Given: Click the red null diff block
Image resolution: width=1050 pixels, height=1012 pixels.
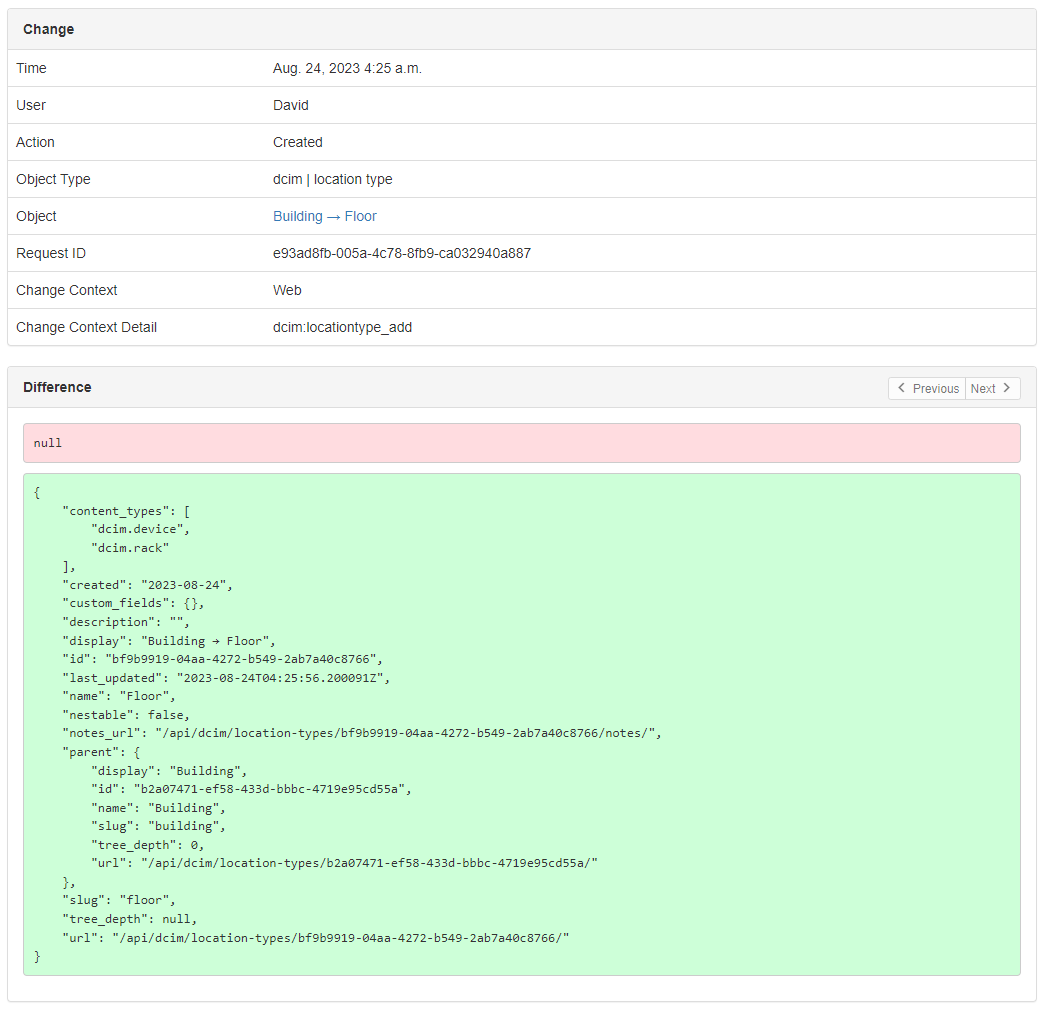Looking at the screenshot, I should (x=521, y=443).
